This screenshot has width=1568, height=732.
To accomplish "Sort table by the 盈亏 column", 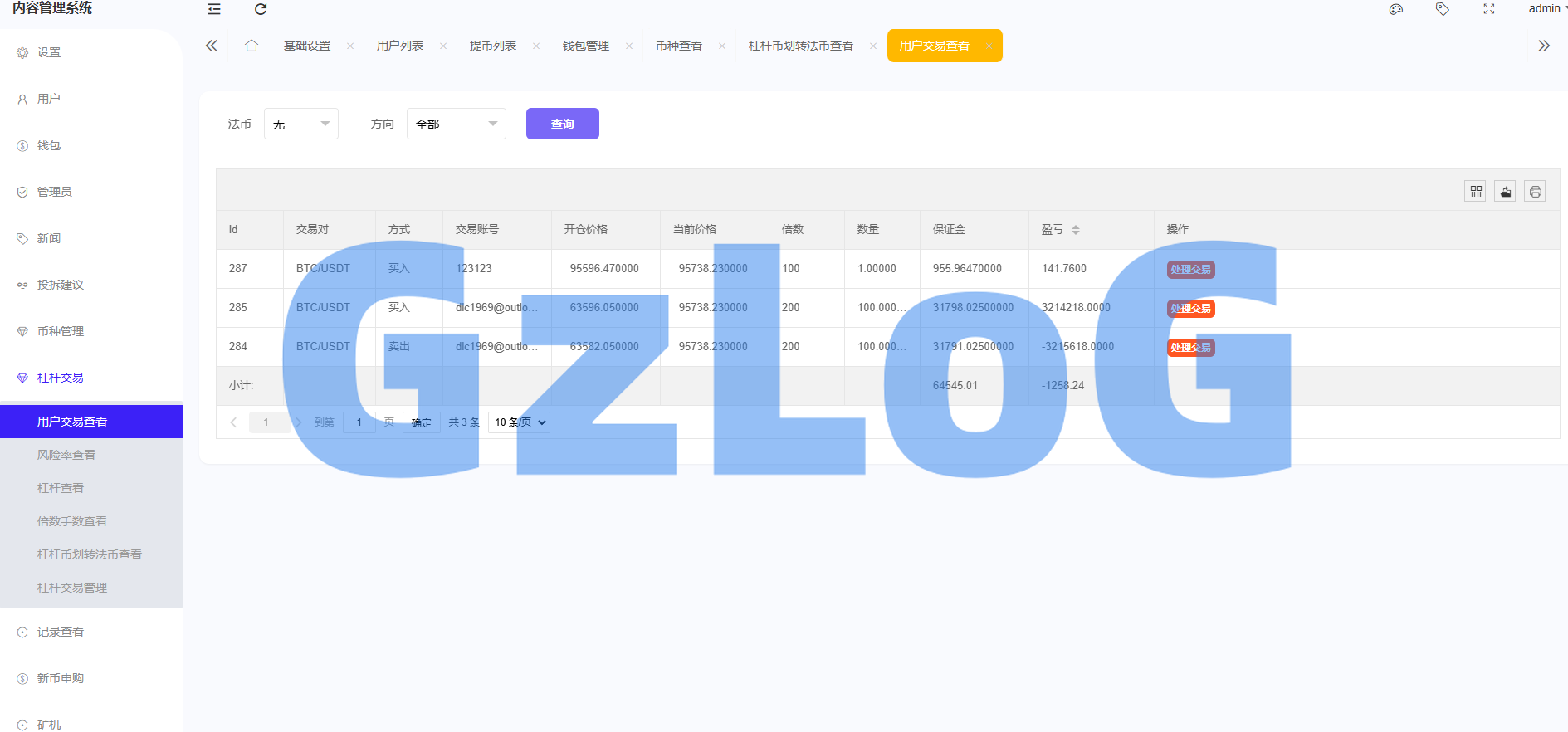I will [1075, 230].
